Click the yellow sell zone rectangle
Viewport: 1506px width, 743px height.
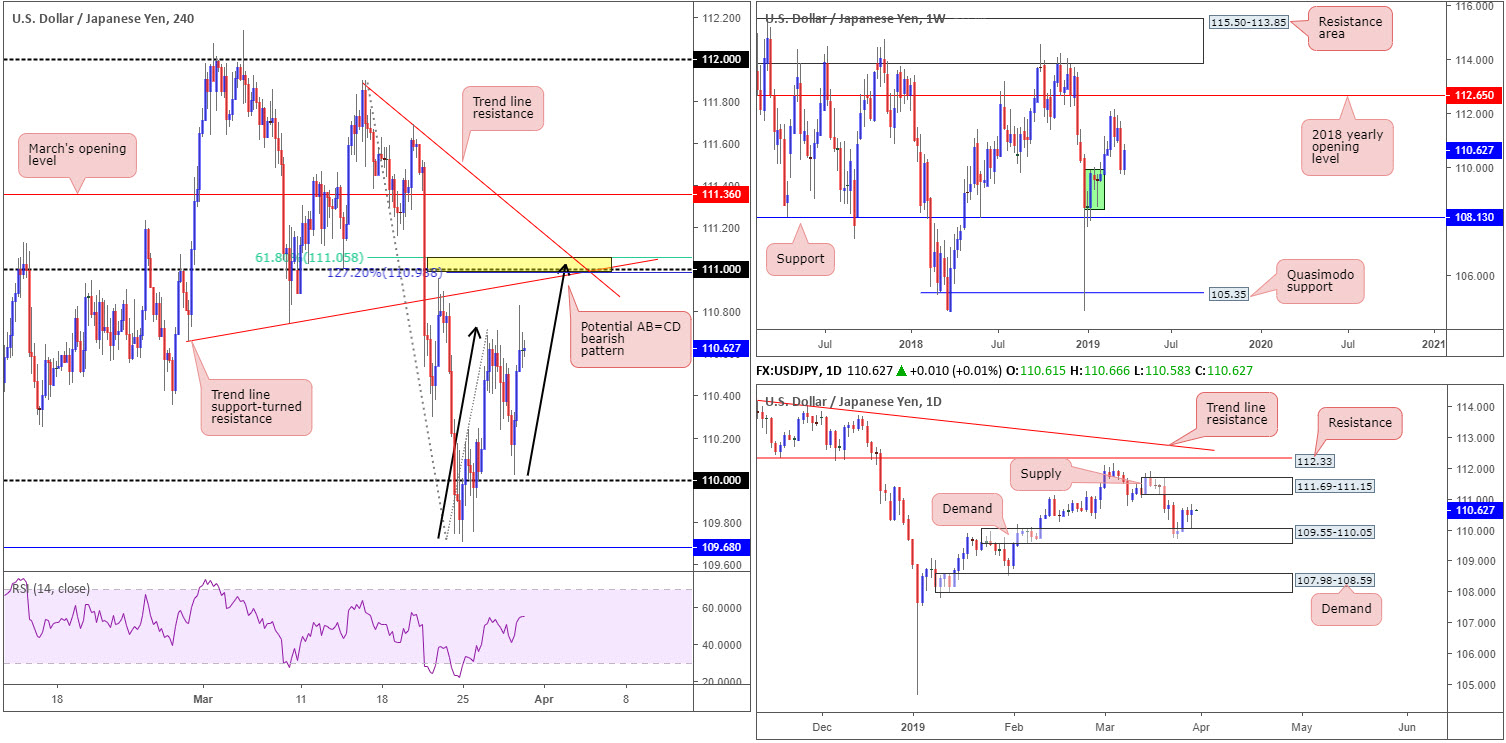click(519, 264)
